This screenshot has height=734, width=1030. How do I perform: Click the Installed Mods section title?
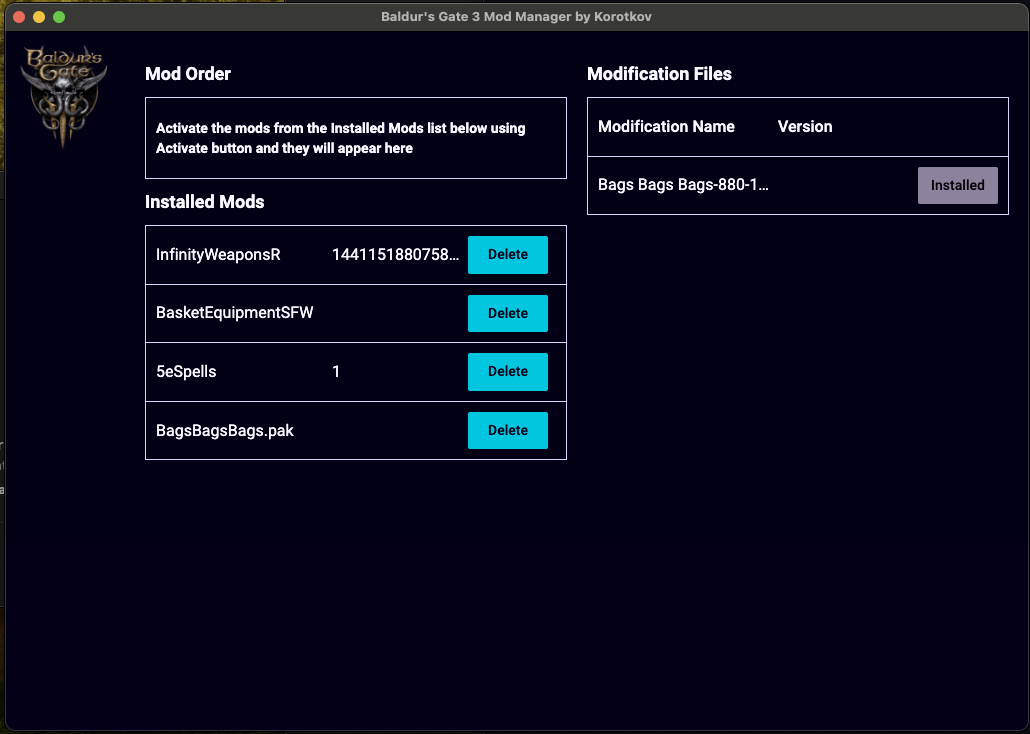tap(204, 202)
